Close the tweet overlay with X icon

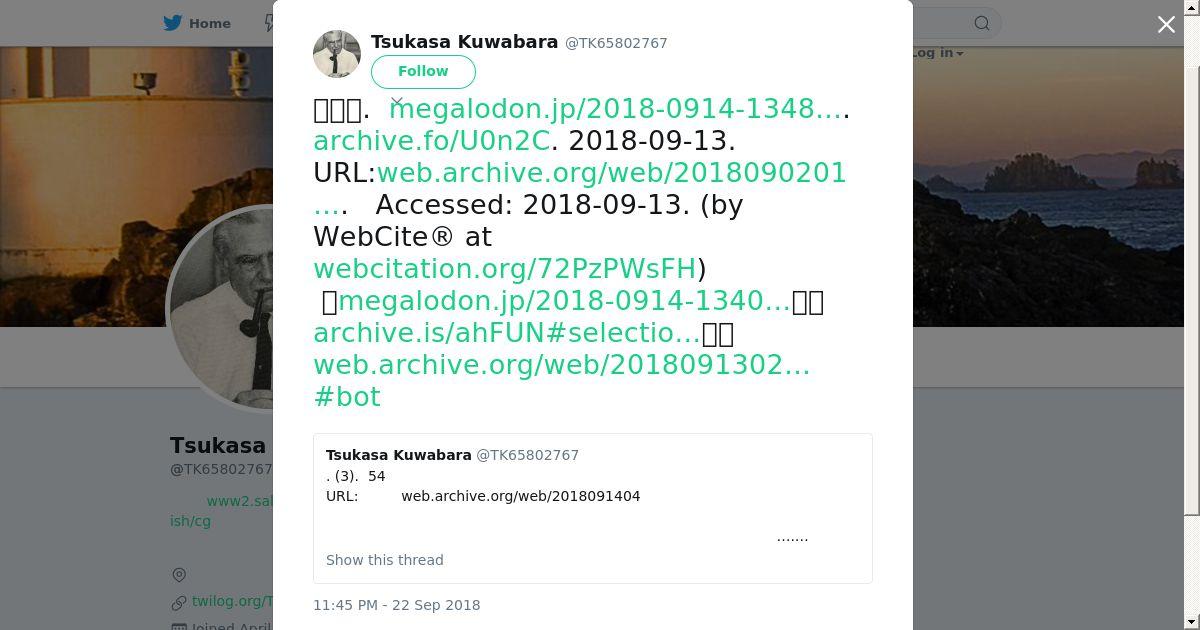1166,24
